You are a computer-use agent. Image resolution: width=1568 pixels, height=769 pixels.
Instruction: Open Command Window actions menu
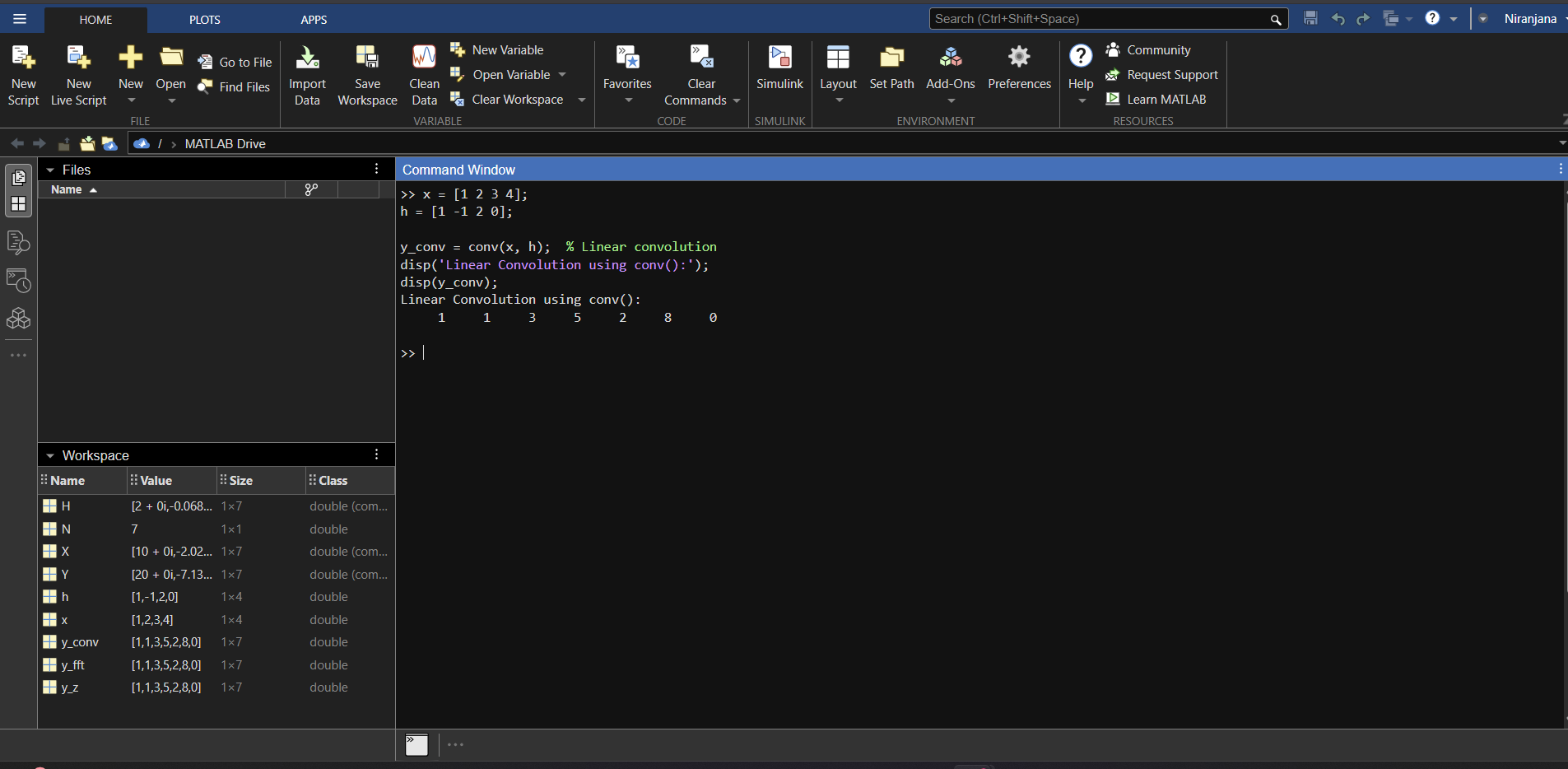tap(1561, 169)
